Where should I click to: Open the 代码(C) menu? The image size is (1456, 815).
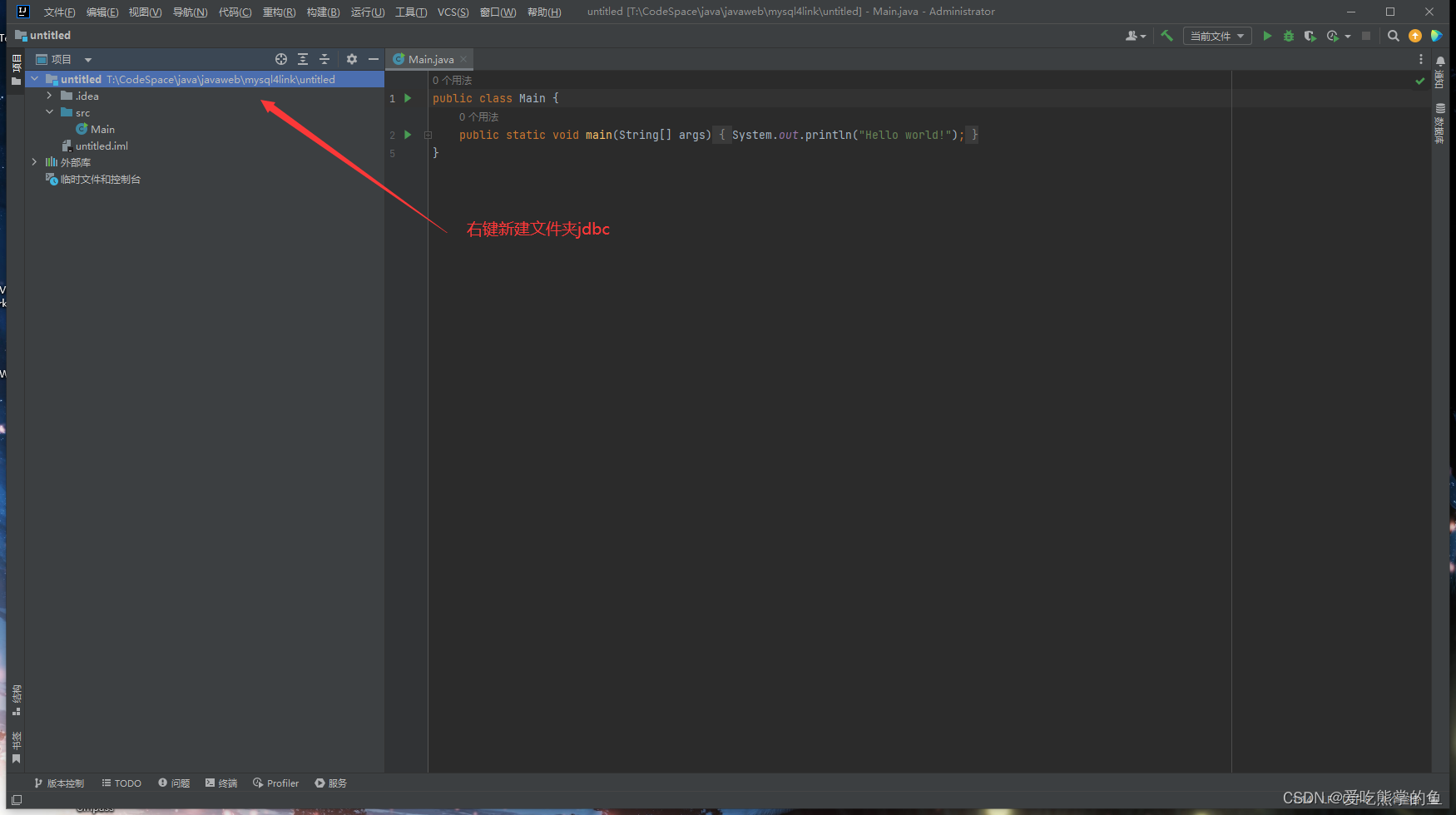[235, 12]
